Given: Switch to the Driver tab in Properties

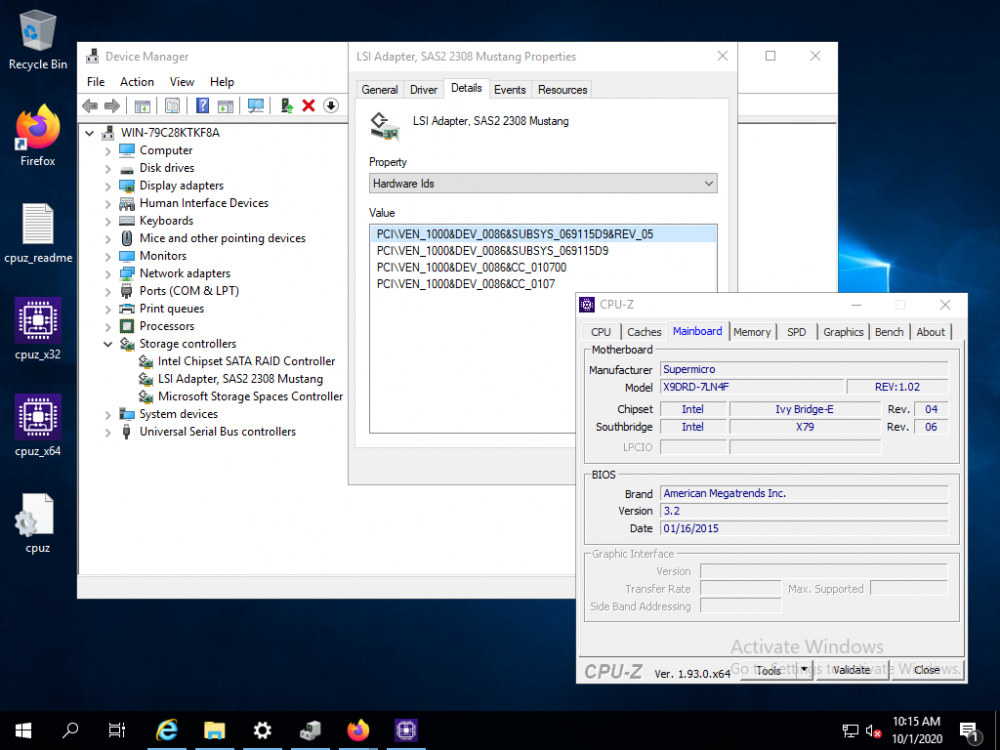Looking at the screenshot, I should (423, 90).
